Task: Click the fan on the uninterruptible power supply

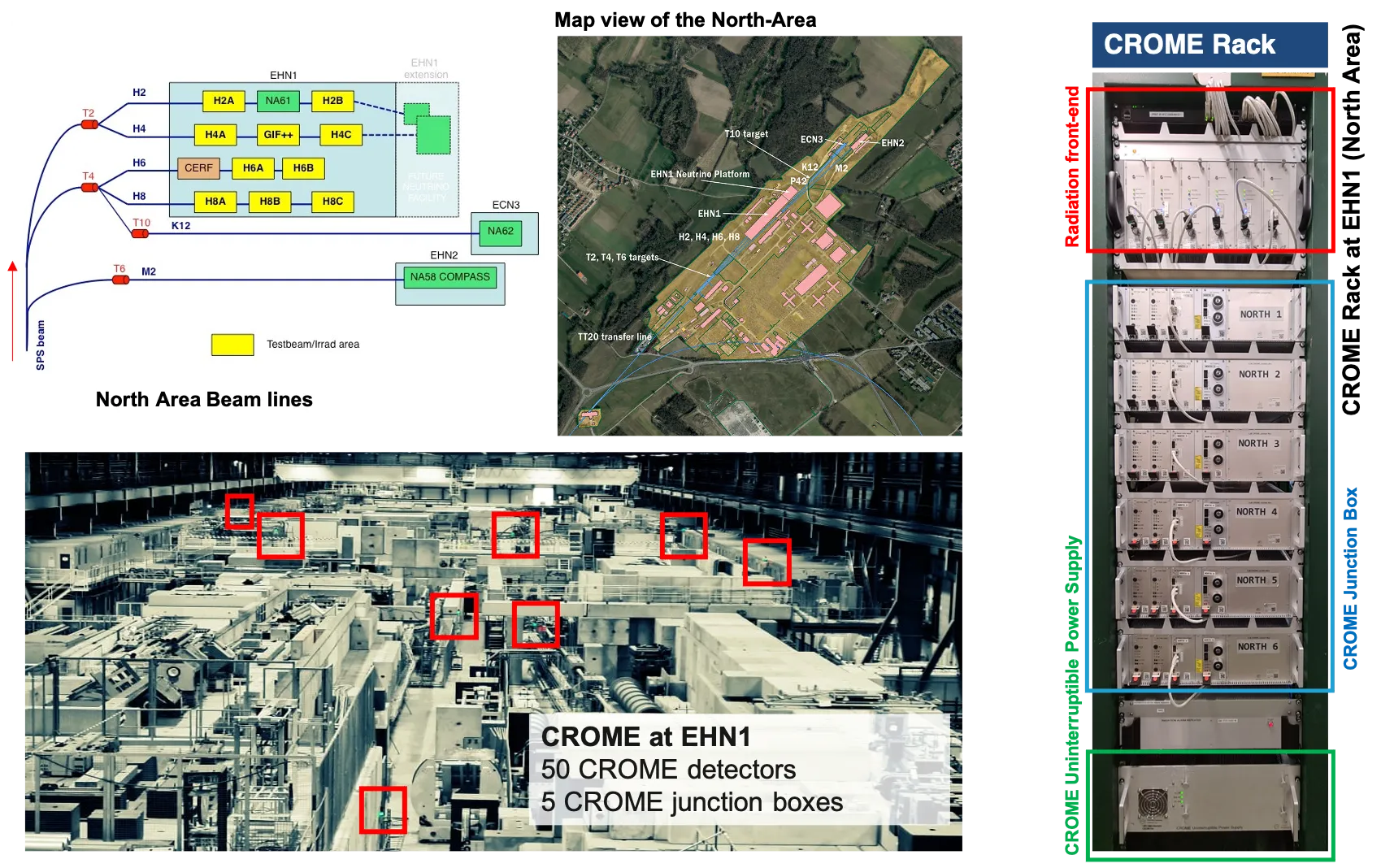Action: point(1153,805)
